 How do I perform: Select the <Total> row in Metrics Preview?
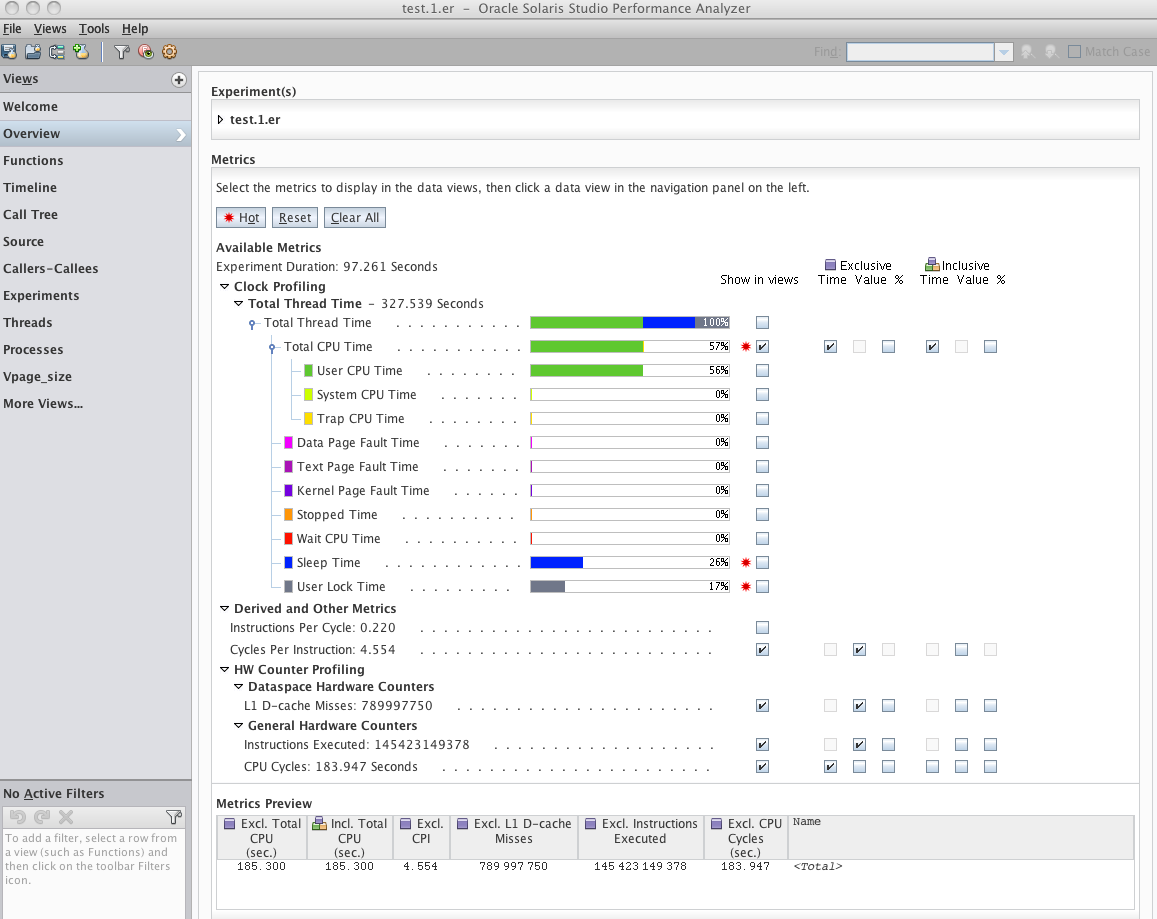pos(674,867)
